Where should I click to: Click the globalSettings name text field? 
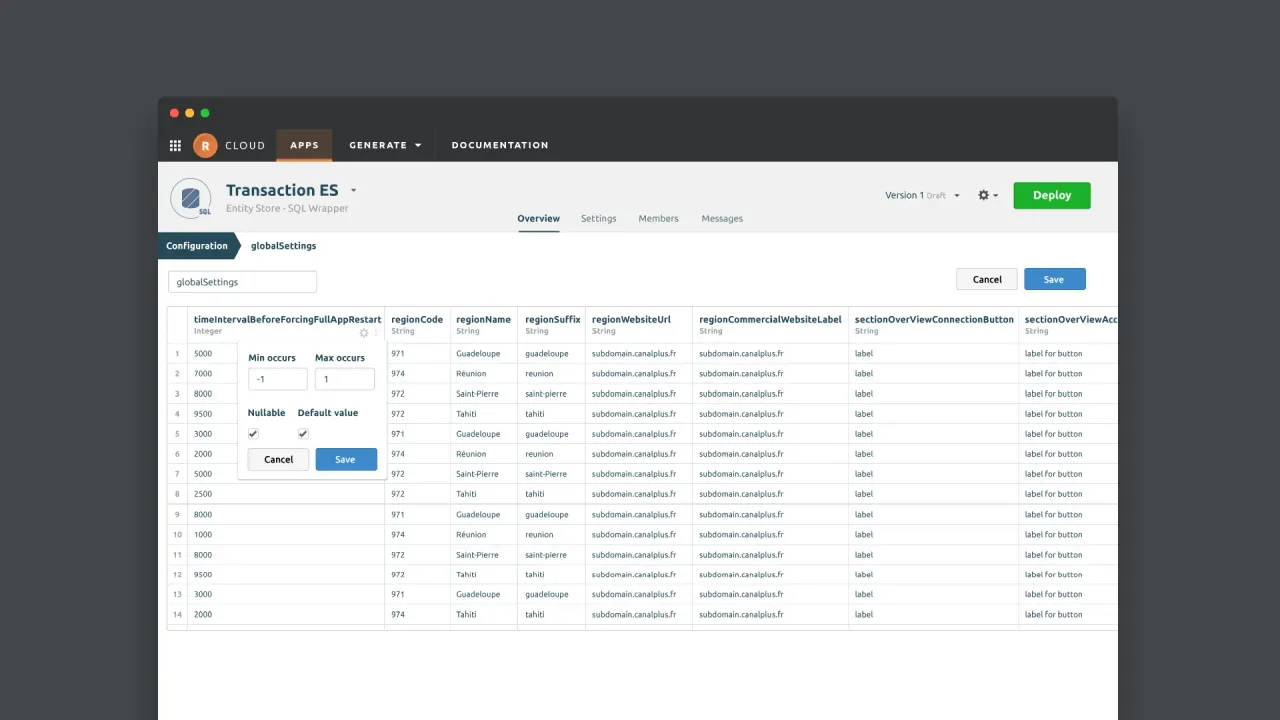(242, 282)
